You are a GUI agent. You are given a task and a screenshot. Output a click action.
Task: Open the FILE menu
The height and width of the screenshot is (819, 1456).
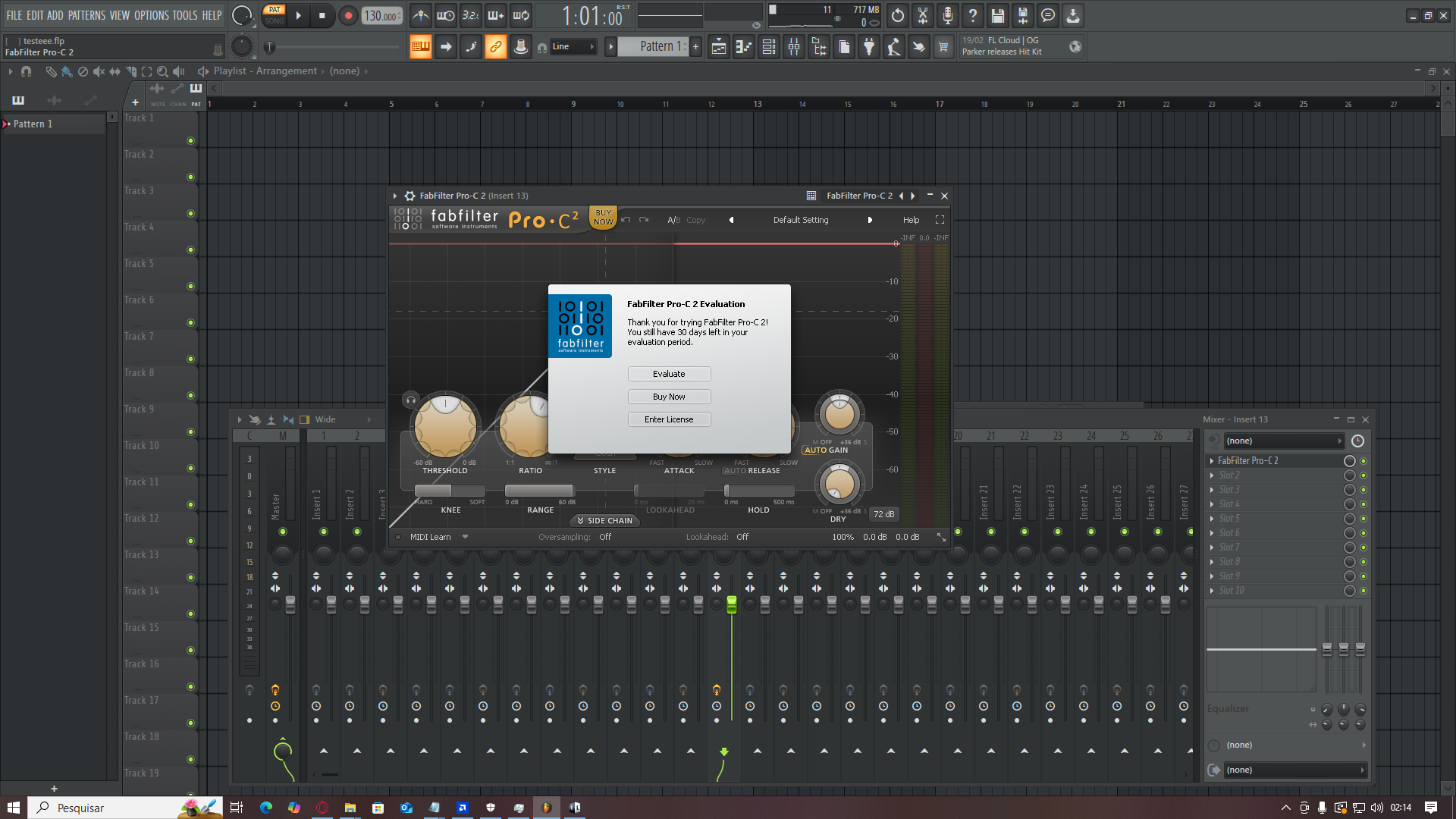click(14, 15)
